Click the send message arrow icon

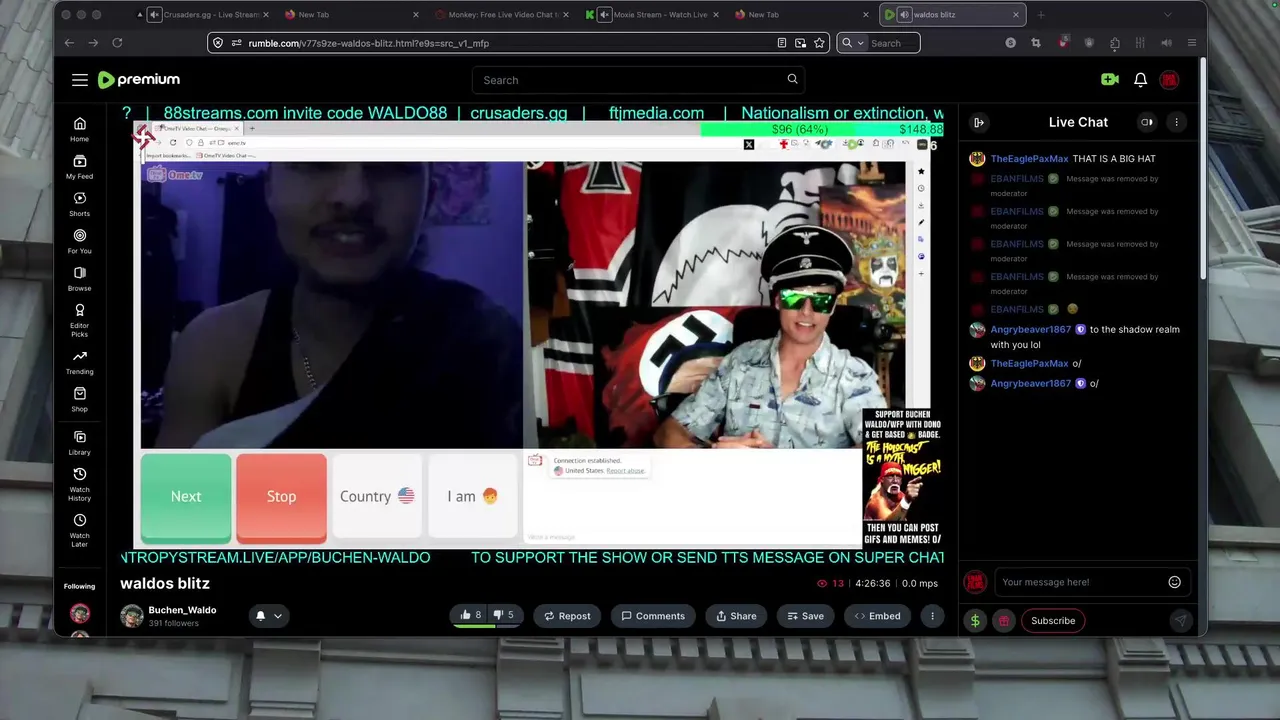[x=1180, y=621]
